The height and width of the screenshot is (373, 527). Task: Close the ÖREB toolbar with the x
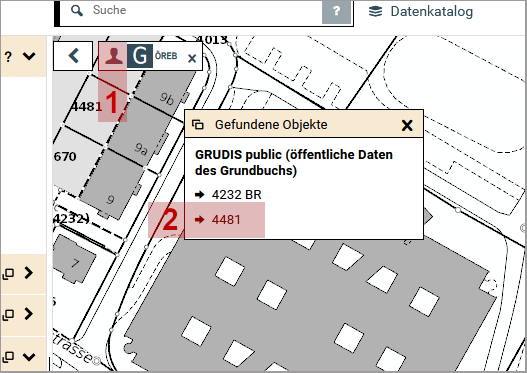192,58
